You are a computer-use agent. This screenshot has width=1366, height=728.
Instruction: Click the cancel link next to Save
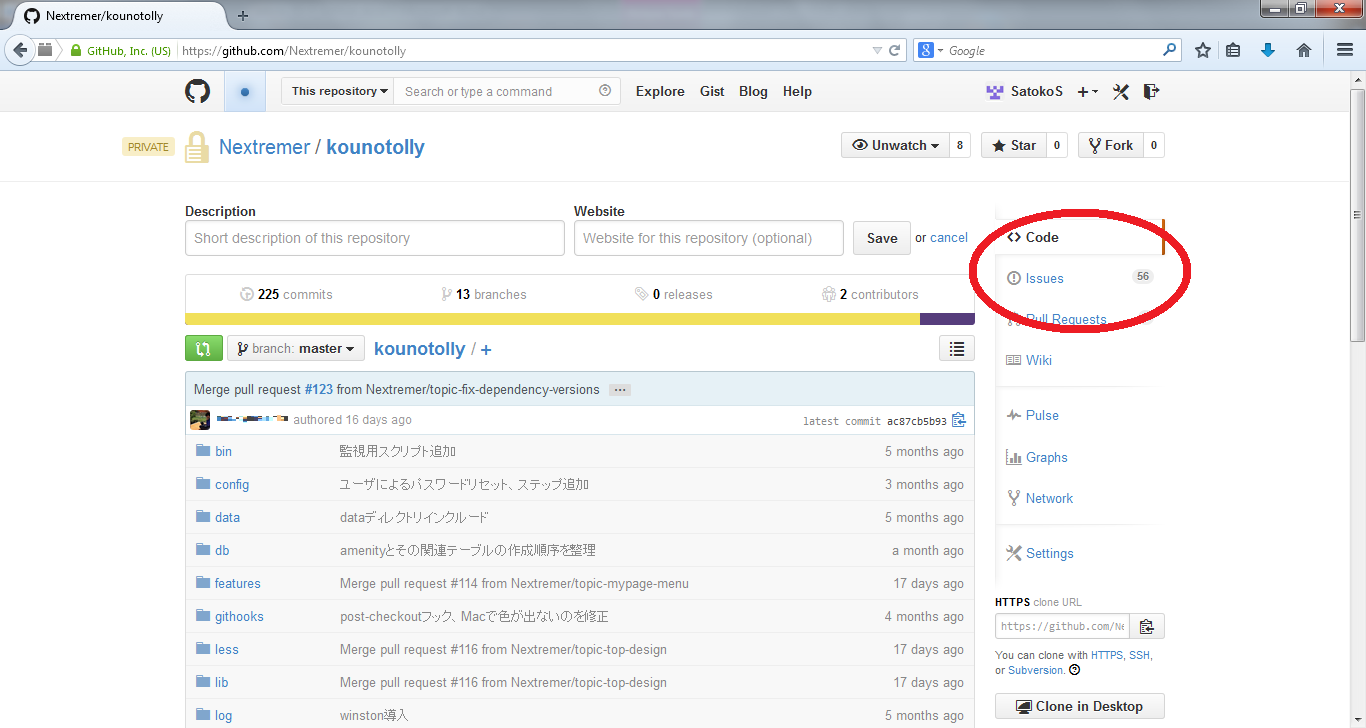(x=949, y=238)
